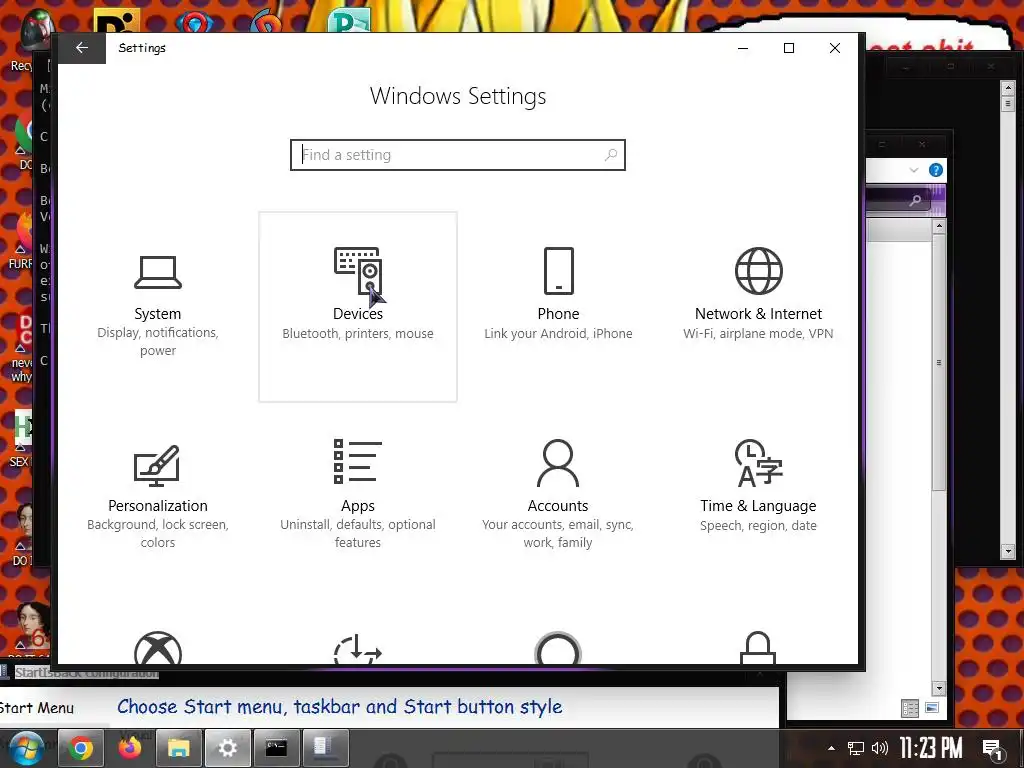1024x768 pixels.
Task: Open the System settings category
Action: tap(157, 306)
